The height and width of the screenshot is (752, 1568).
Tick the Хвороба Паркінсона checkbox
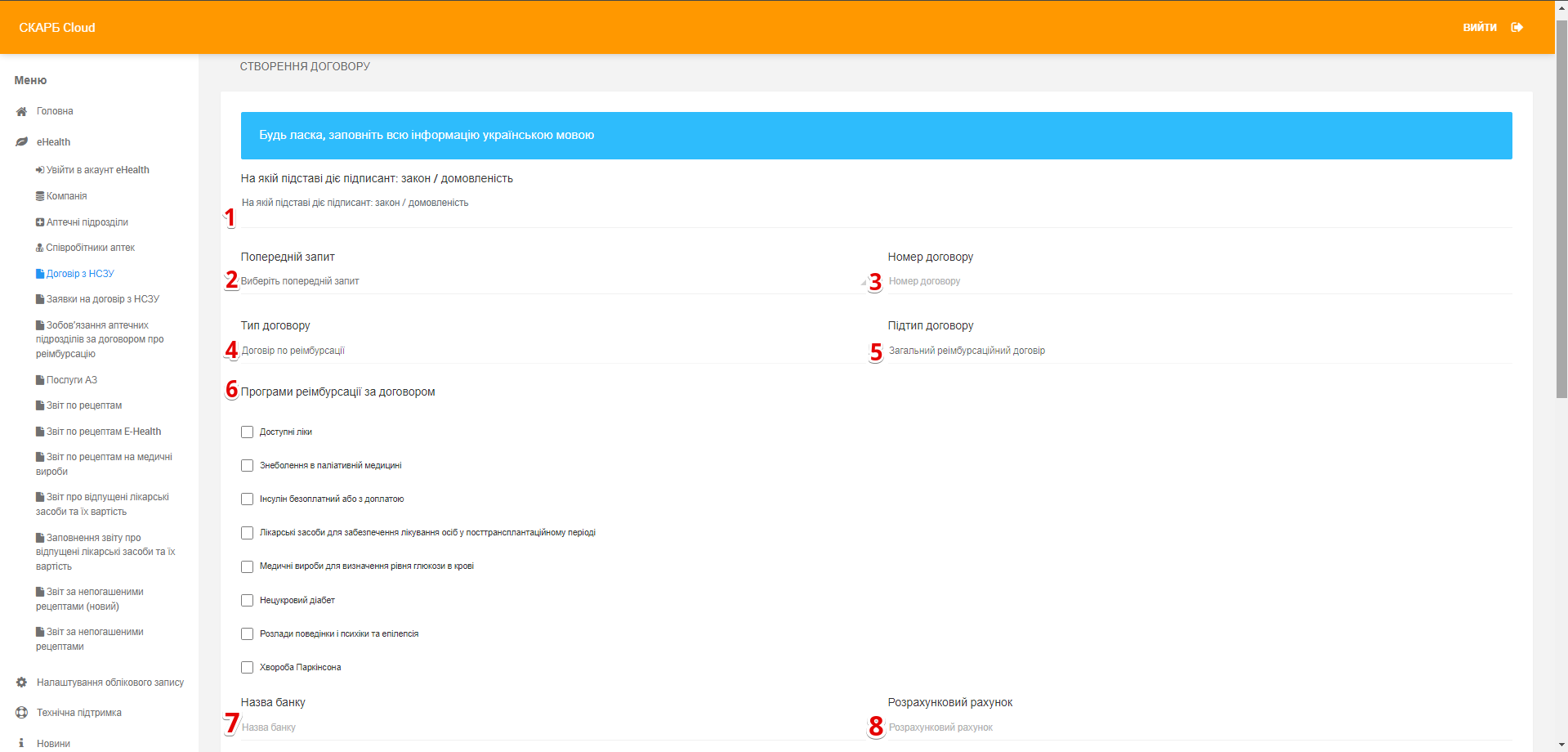(247, 667)
